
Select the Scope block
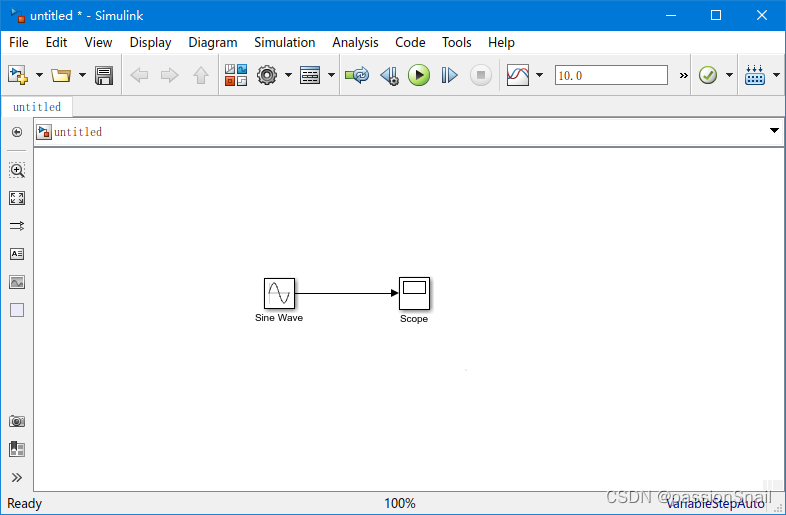(x=414, y=293)
